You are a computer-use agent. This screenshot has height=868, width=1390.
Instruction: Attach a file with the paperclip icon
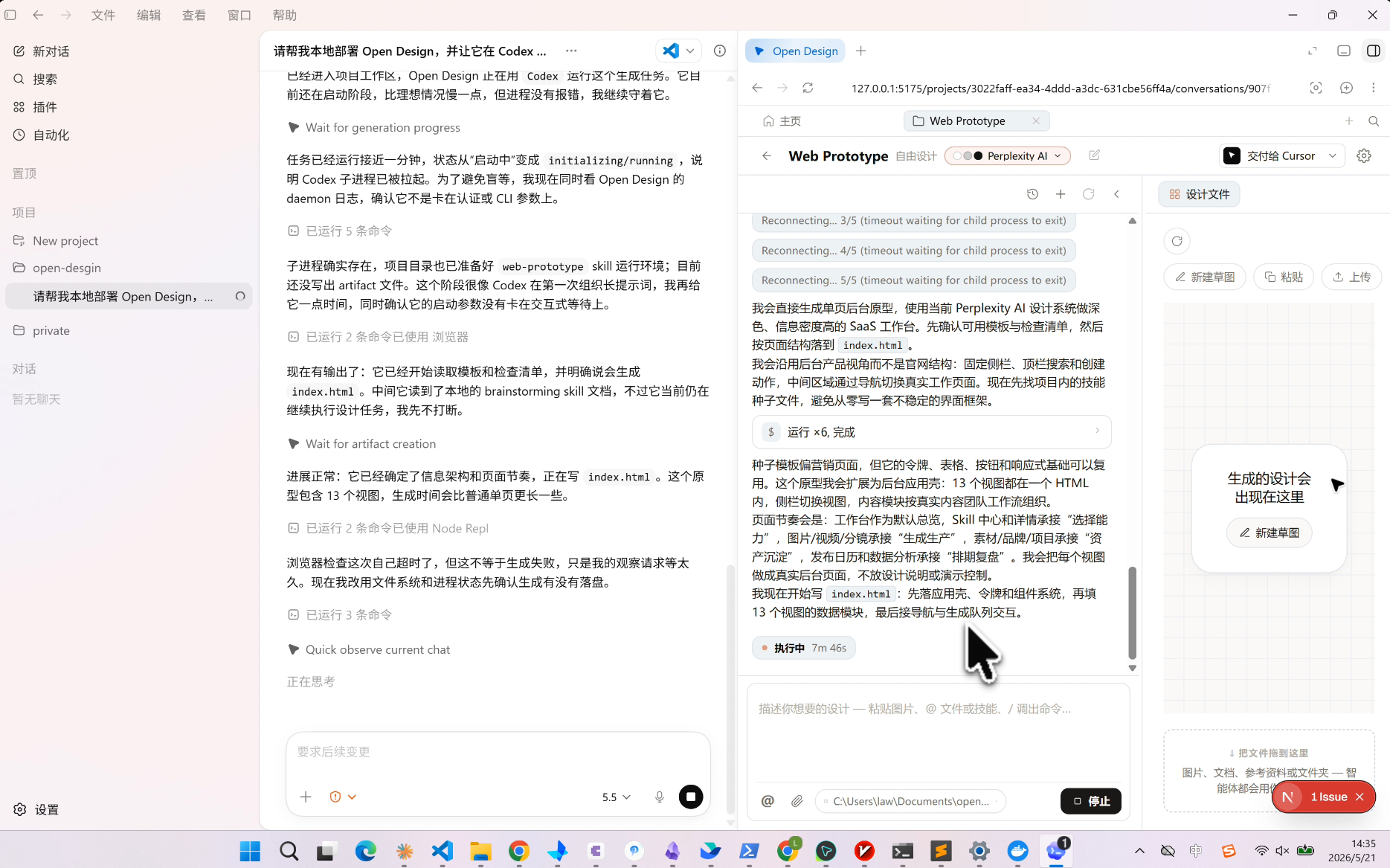[797, 801]
